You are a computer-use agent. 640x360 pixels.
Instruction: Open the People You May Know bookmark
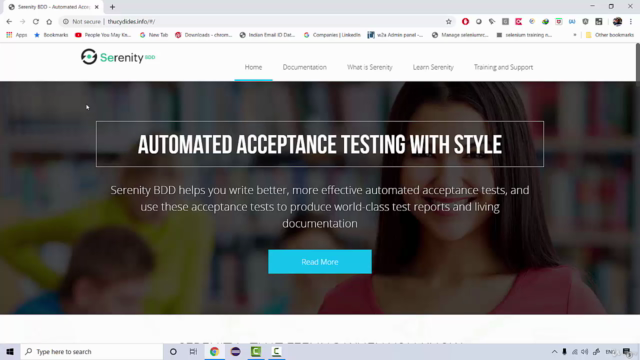(103, 35)
